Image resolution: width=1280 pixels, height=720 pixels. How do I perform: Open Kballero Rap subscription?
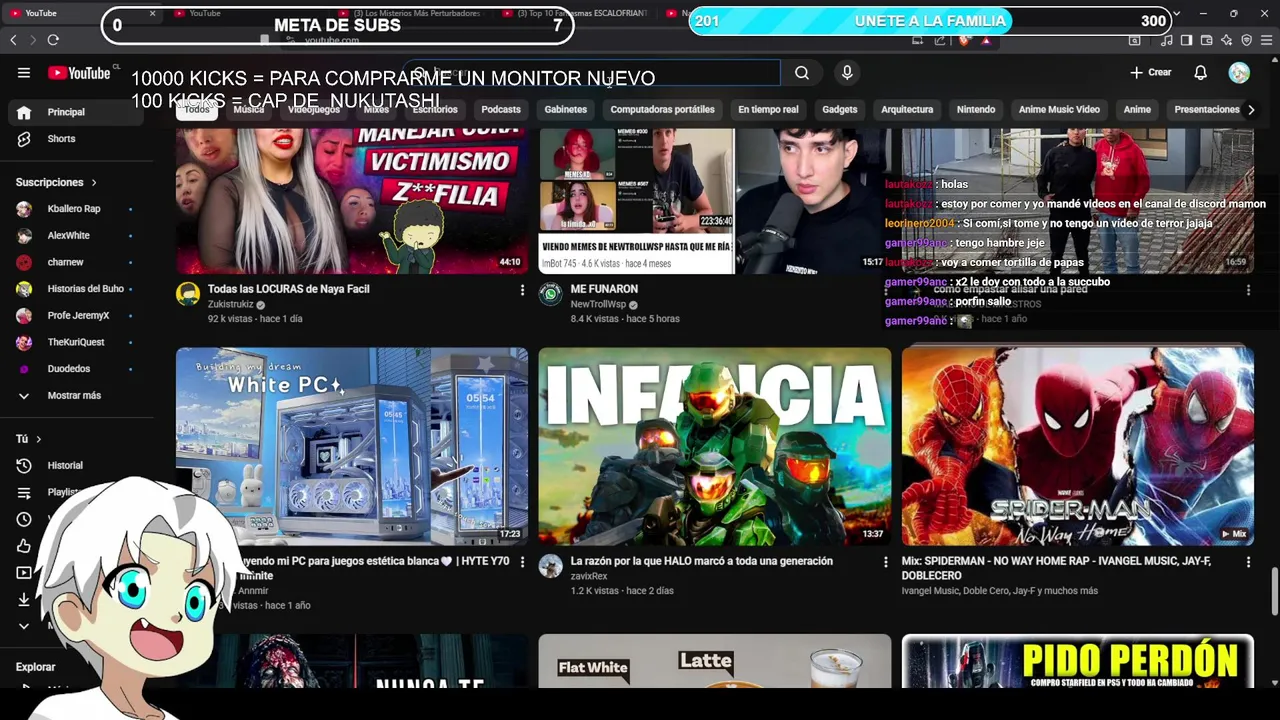click(x=78, y=209)
